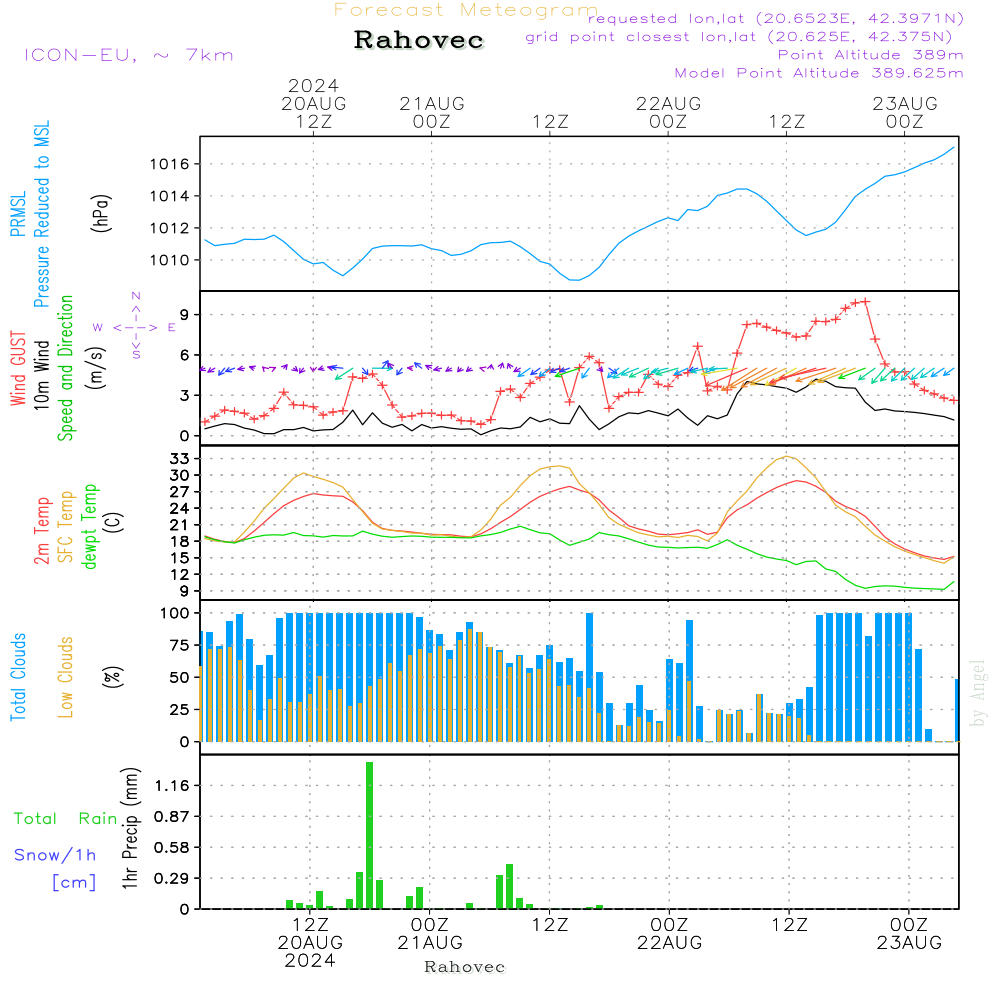Image resolution: width=1000 pixels, height=1000 pixels.
Task: Select the "(%)" cloud unit label
Action: point(112,677)
